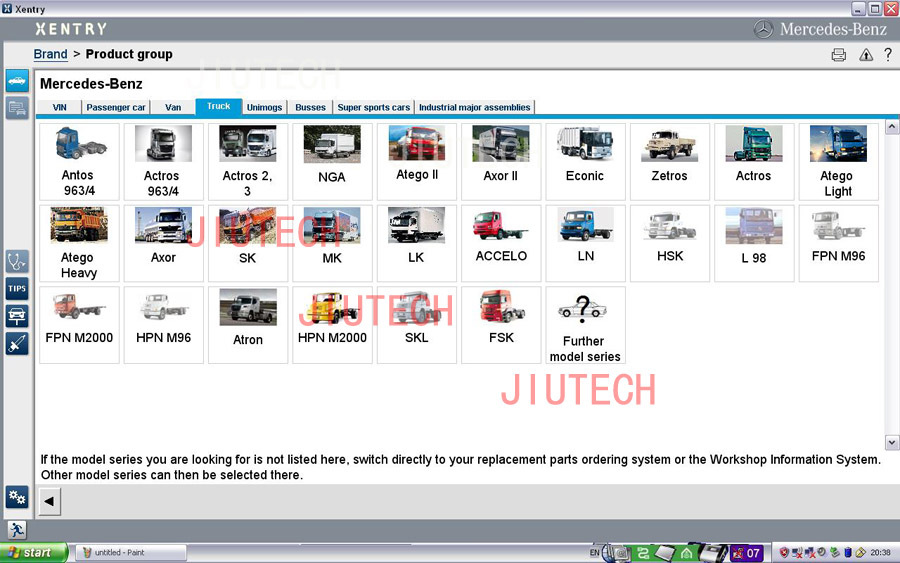
Task: Click the 07 tray icon
Action: pyautogui.click(x=746, y=553)
